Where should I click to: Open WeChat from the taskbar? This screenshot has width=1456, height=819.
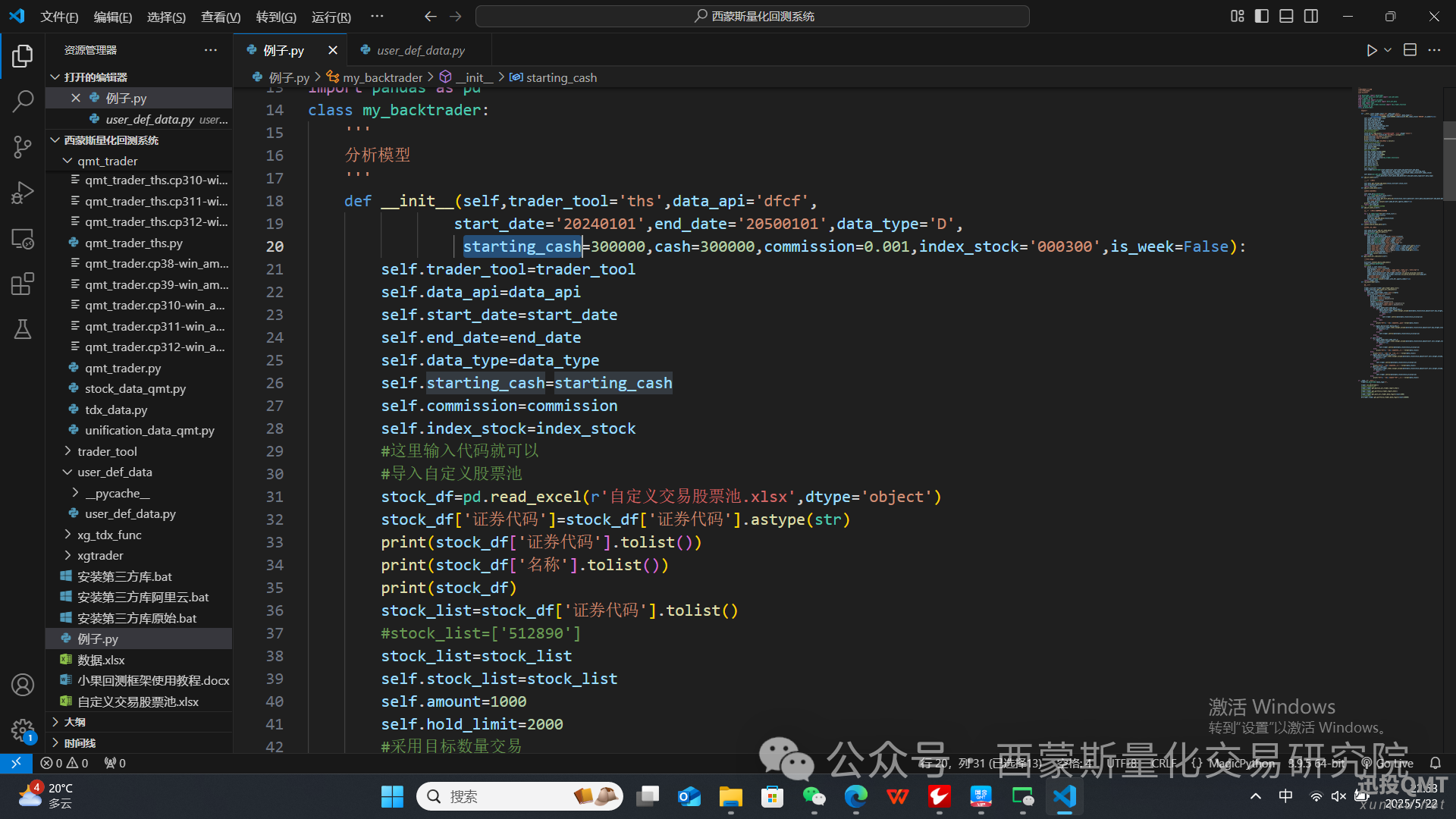click(814, 796)
